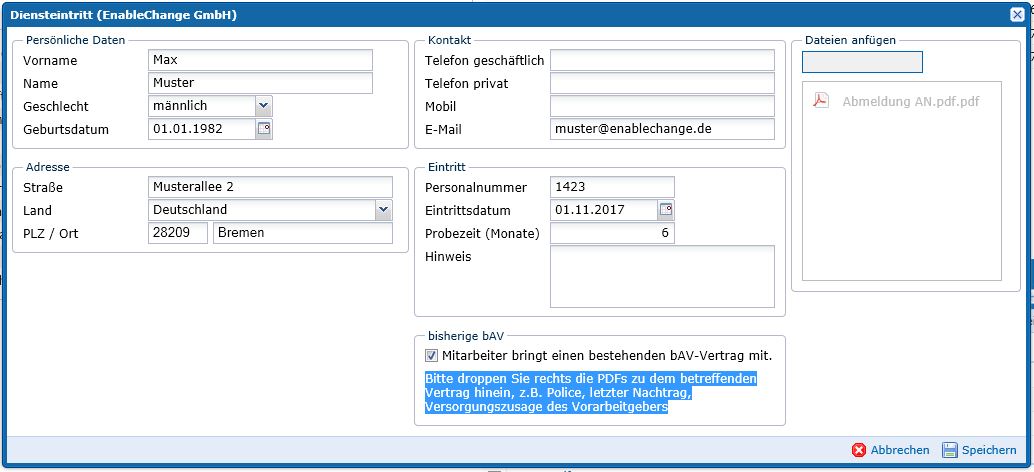
Task: Expand the Geschlecht dropdown
Action: (263, 106)
